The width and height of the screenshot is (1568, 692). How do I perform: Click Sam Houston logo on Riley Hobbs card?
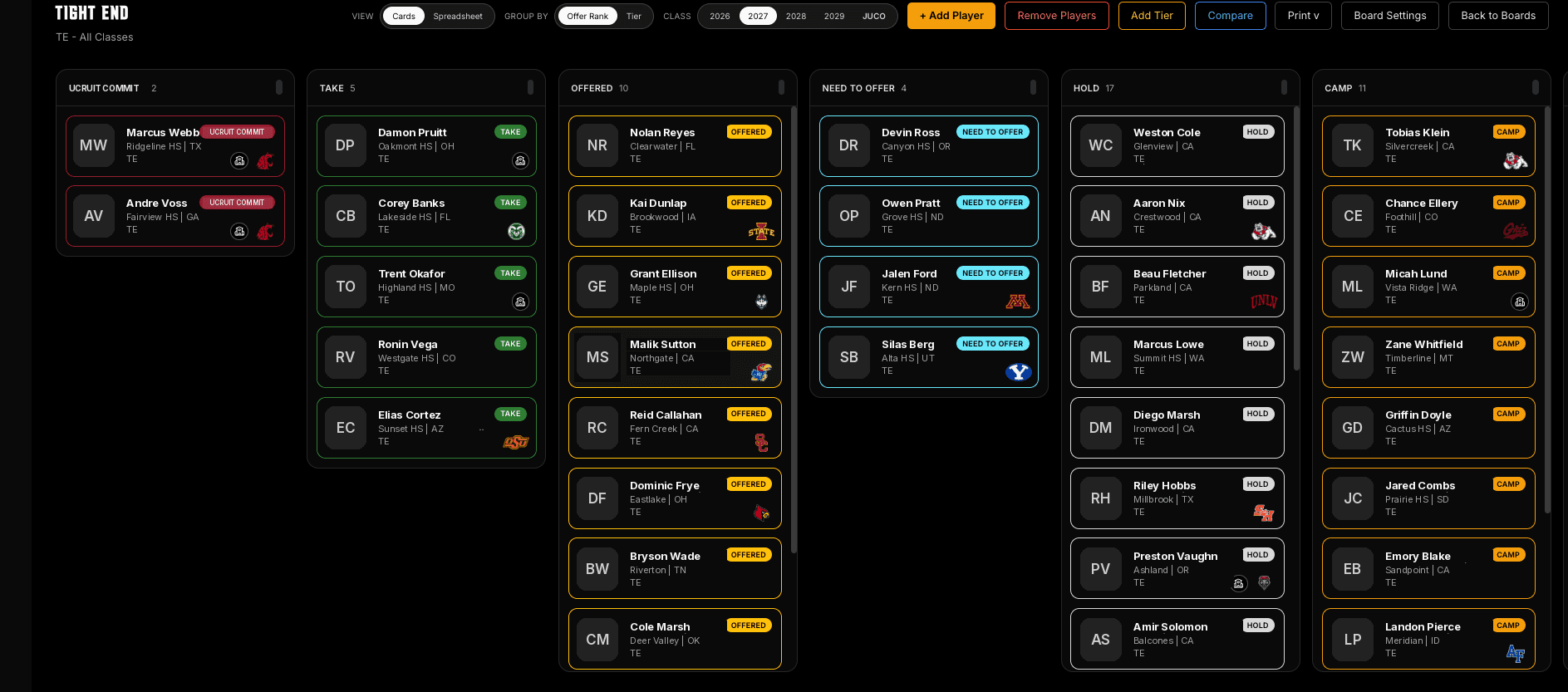click(x=1264, y=513)
